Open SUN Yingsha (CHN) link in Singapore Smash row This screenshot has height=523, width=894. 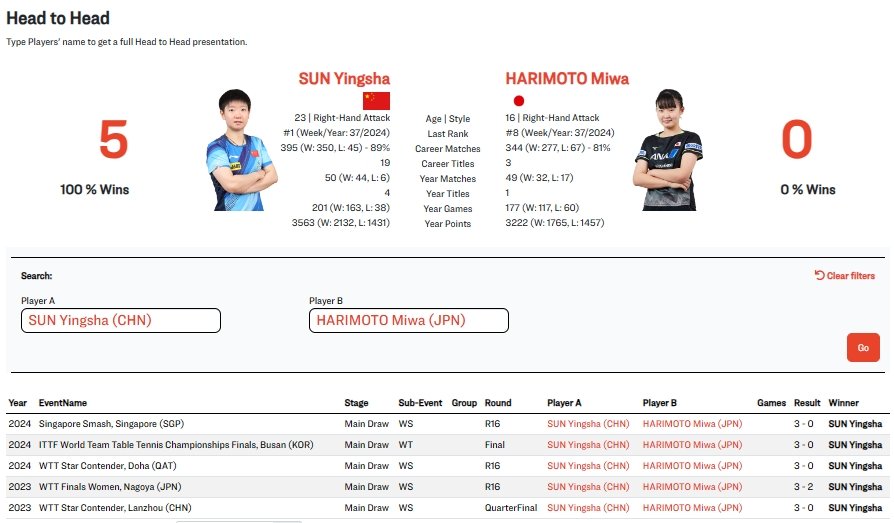coord(588,424)
